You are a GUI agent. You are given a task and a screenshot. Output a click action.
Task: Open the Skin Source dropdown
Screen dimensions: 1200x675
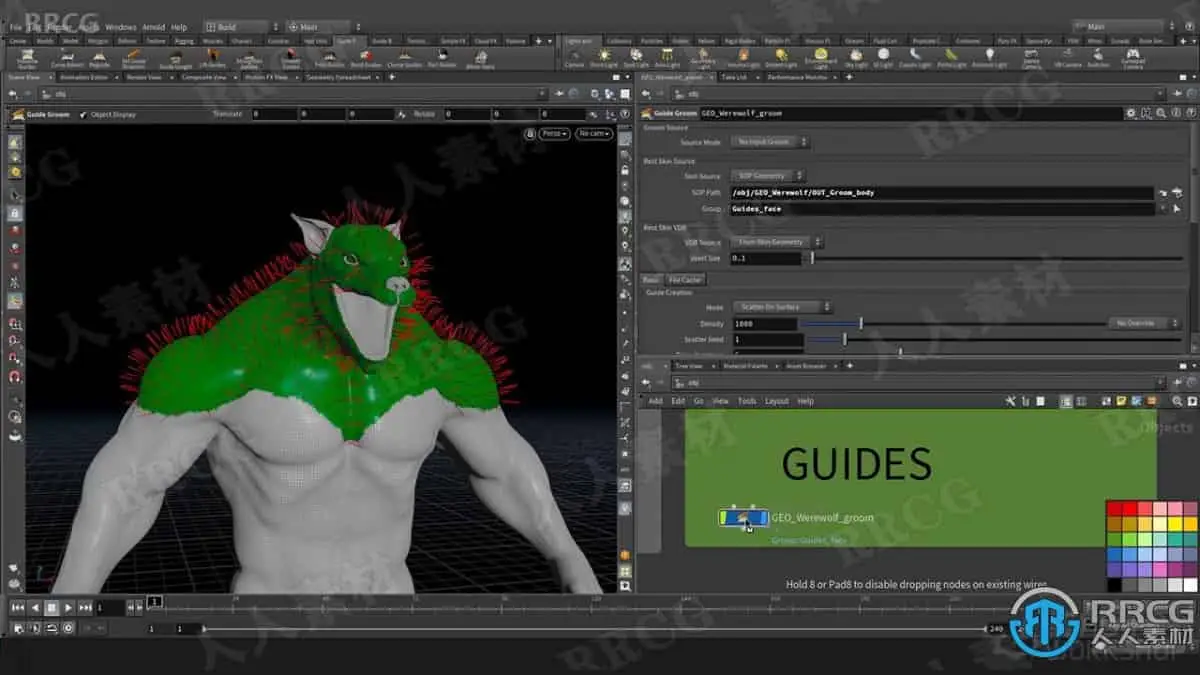point(768,176)
